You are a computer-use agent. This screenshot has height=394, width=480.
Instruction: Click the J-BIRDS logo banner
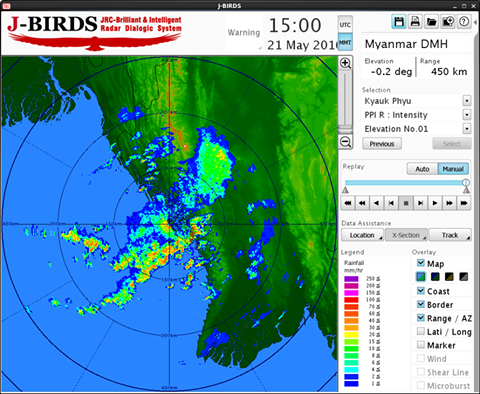(x=94, y=33)
